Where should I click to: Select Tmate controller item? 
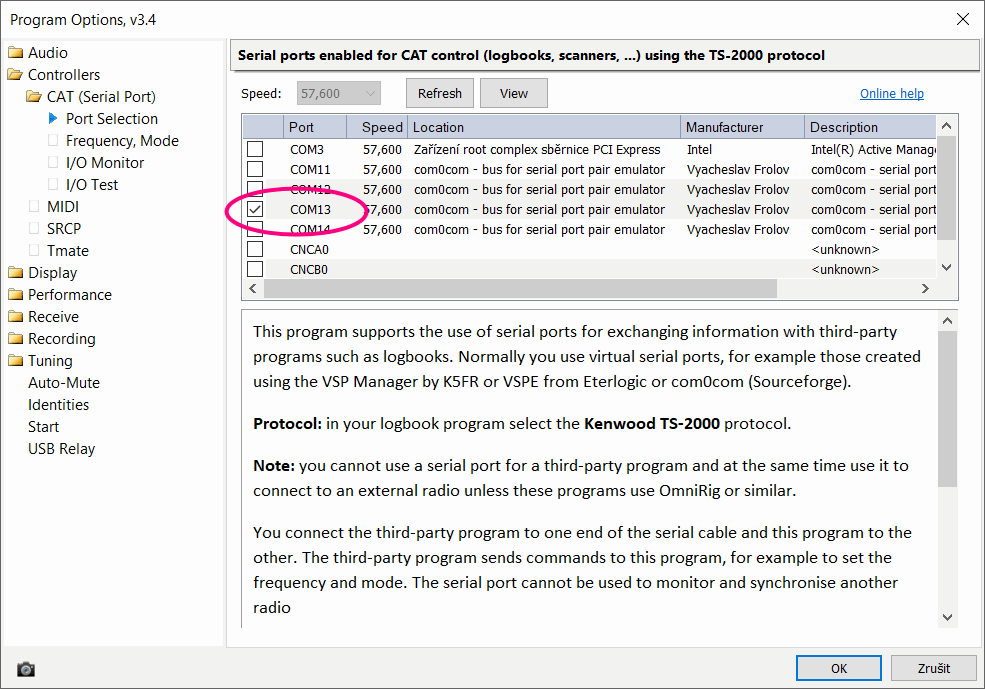[68, 251]
